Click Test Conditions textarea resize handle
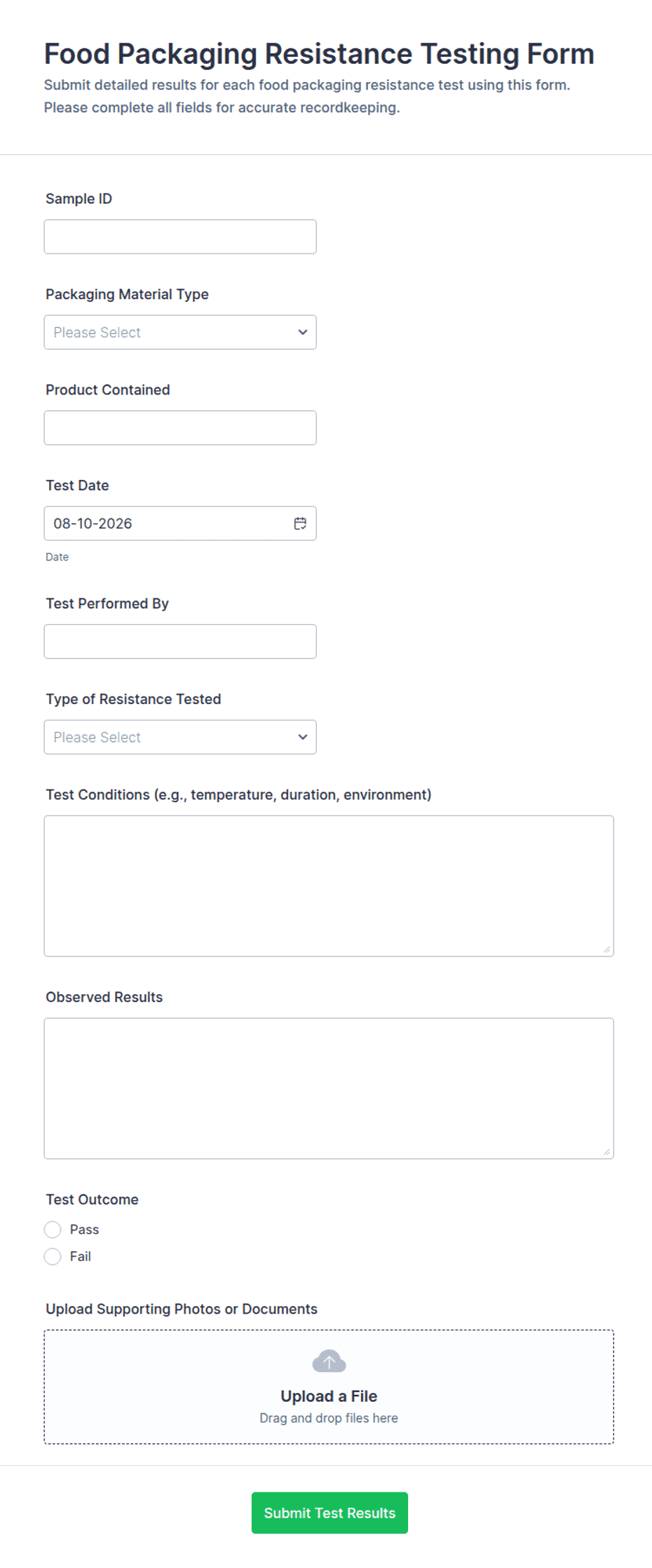This screenshot has width=652, height=1568. click(x=607, y=949)
